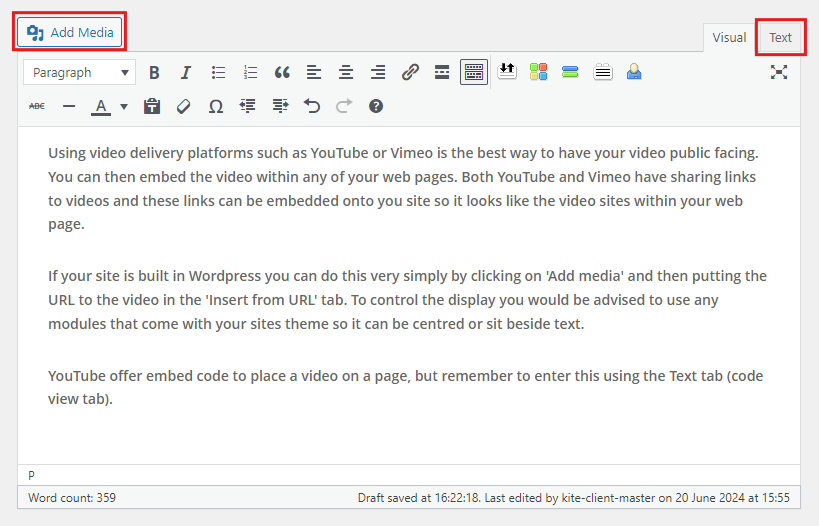Switch to the Visual tab
This screenshot has height=526, width=819.
(x=729, y=38)
